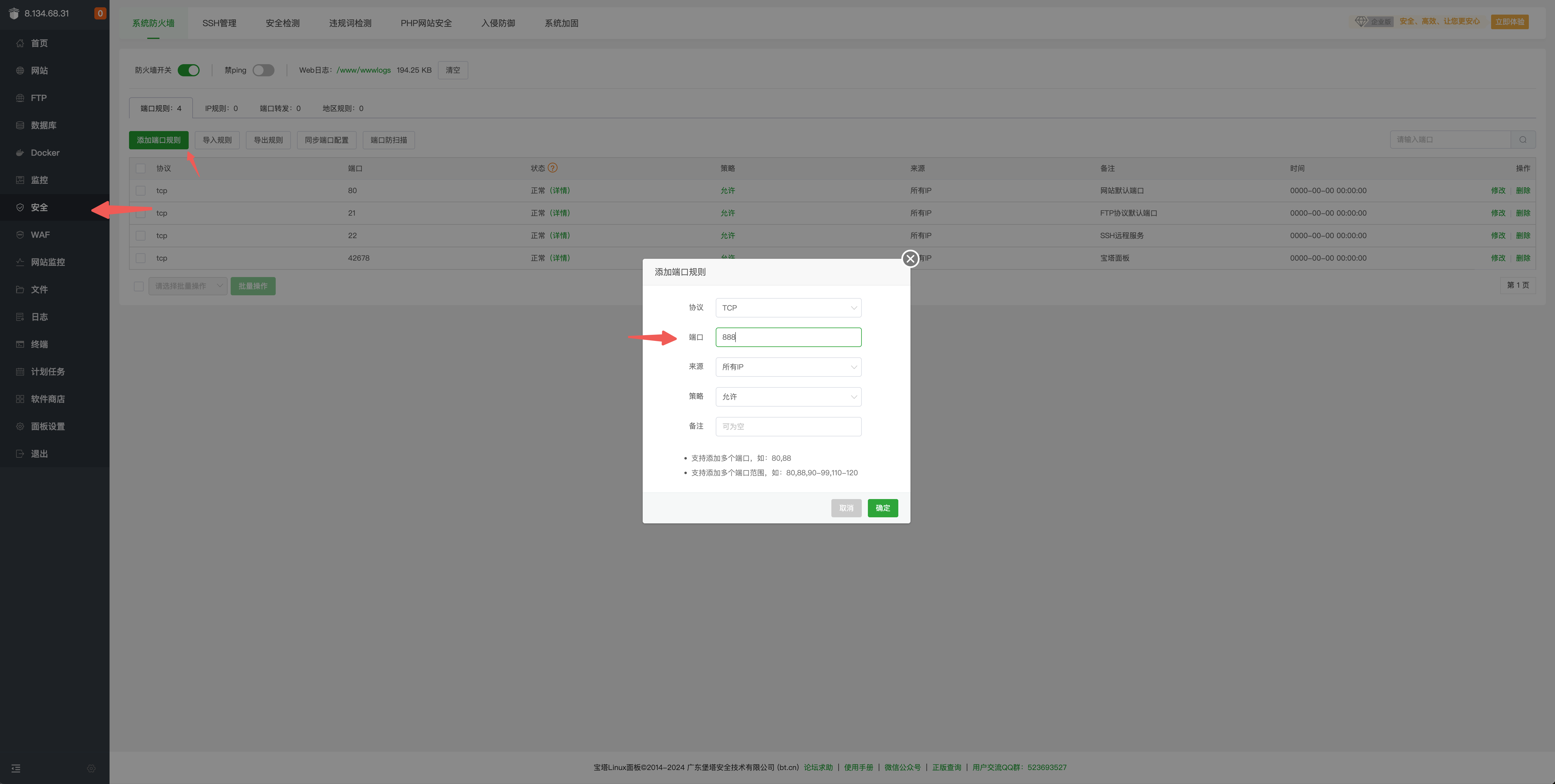The width and height of the screenshot is (1555, 784).
Task: Click the 备注 input field in dialog
Action: (x=788, y=426)
